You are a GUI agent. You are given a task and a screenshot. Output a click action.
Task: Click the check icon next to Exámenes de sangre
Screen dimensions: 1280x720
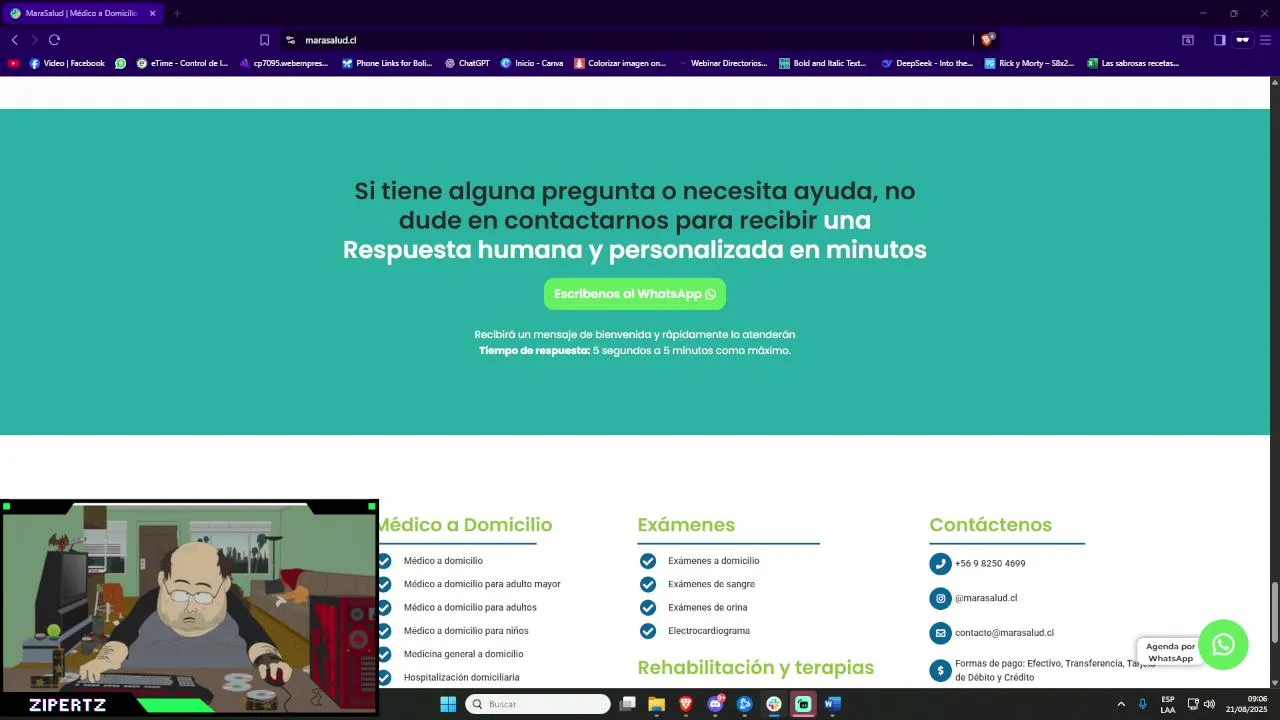(648, 584)
